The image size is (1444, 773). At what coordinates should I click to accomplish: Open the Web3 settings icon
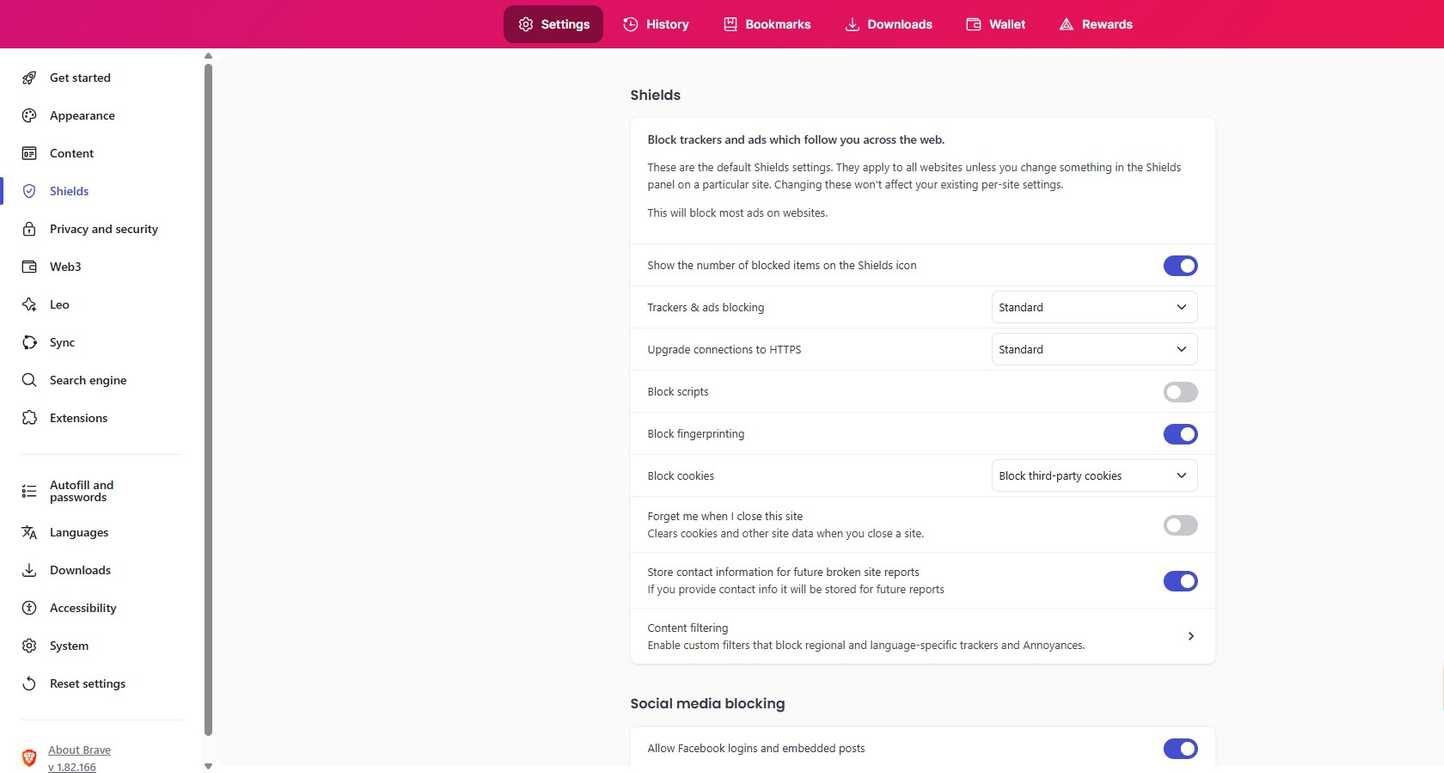pos(28,266)
